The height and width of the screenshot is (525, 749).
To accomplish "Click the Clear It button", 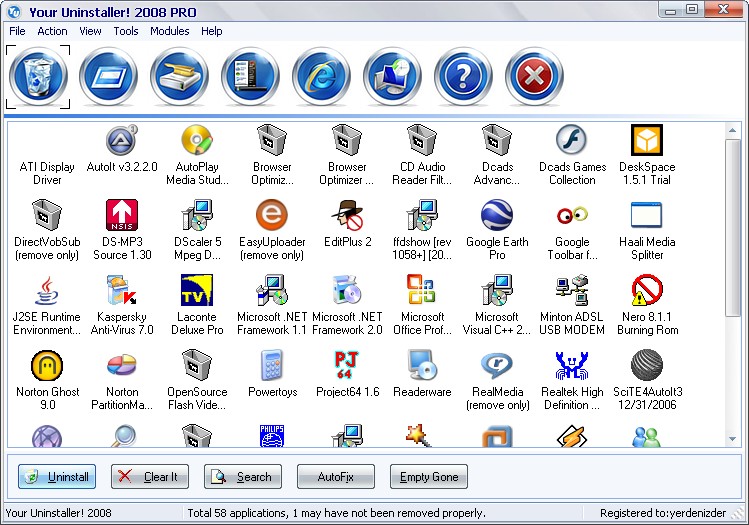I will (150, 477).
